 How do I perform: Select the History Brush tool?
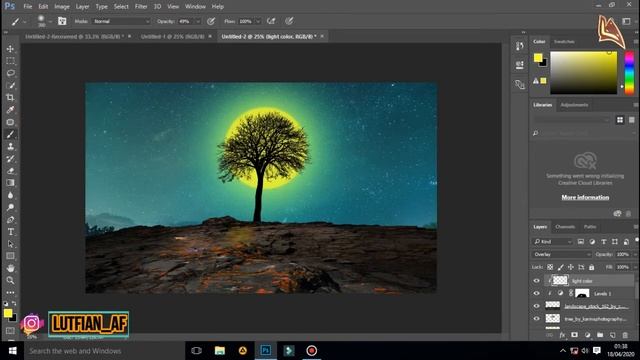click(x=11, y=159)
